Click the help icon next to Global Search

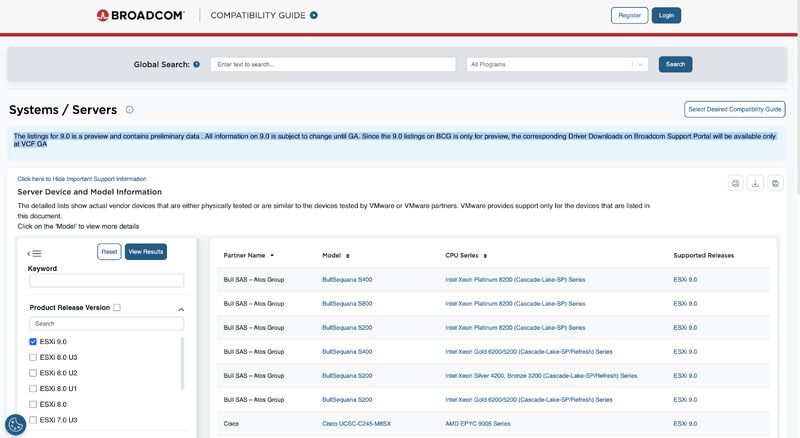[196, 65]
